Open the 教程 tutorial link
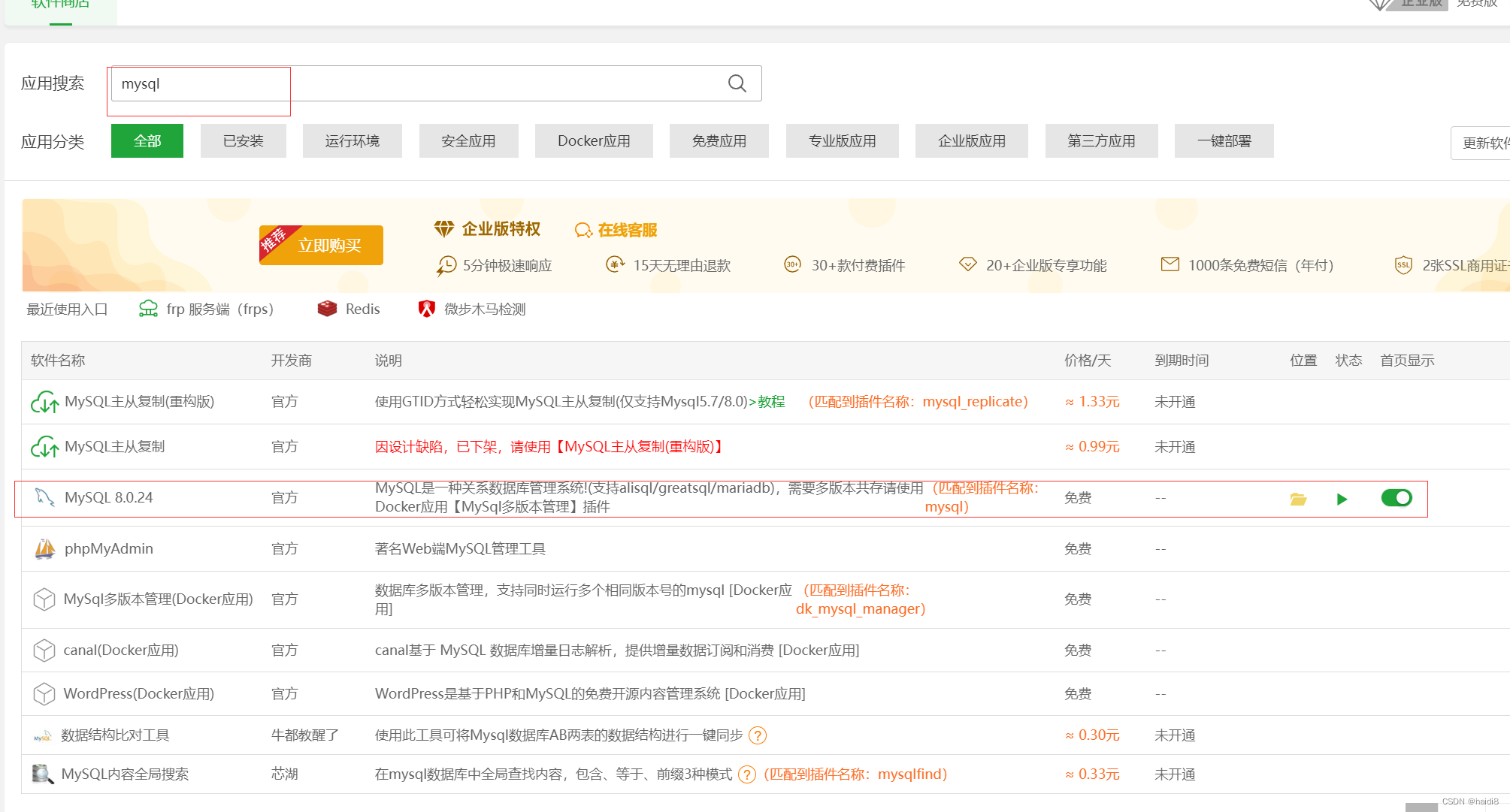This screenshot has height=812, width=1510. point(771,402)
